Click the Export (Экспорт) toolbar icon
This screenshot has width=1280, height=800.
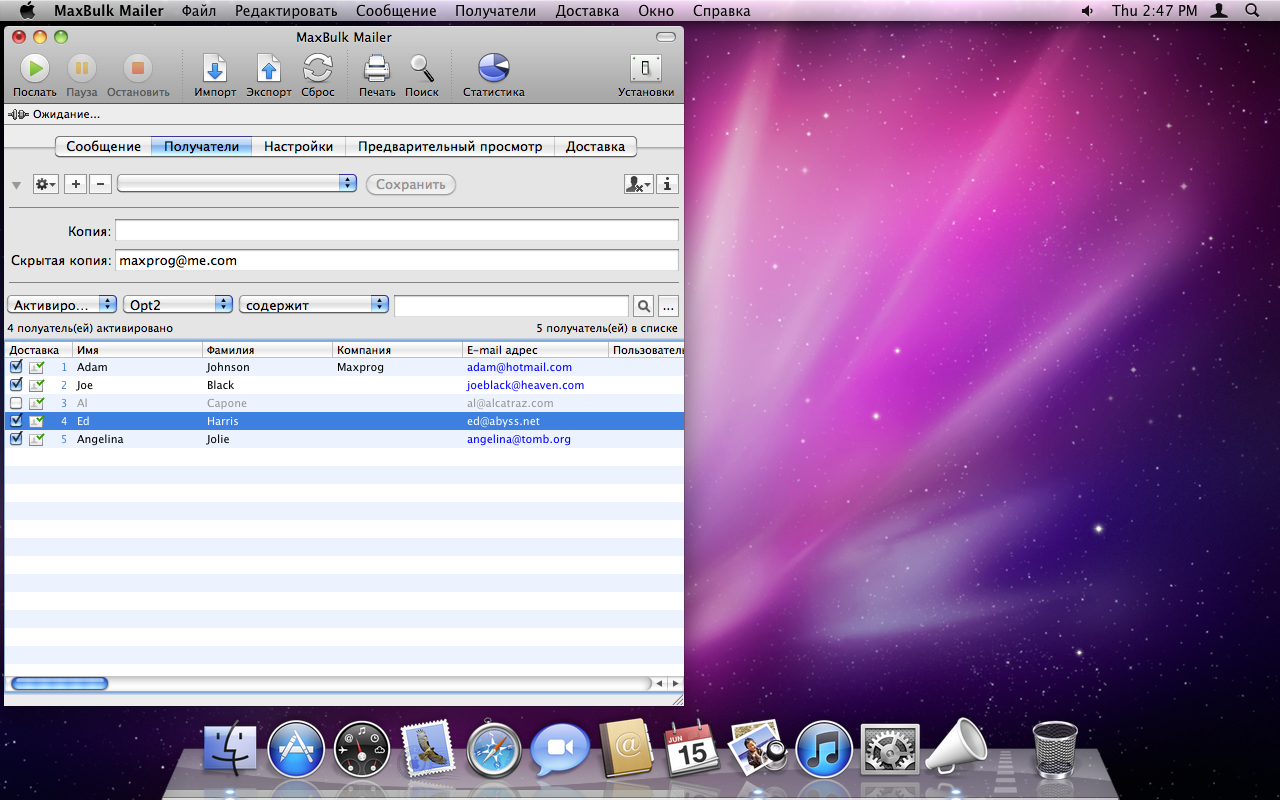tap(269, 69)
